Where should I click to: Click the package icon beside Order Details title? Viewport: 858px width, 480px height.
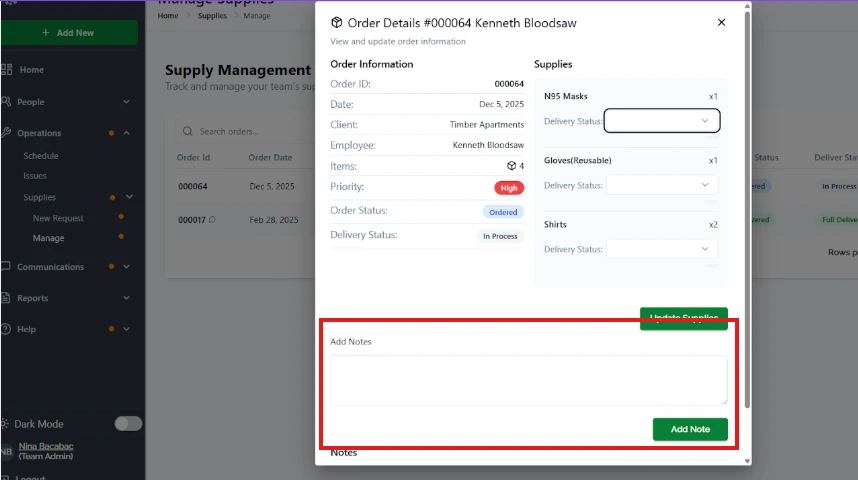click(337, 23)
